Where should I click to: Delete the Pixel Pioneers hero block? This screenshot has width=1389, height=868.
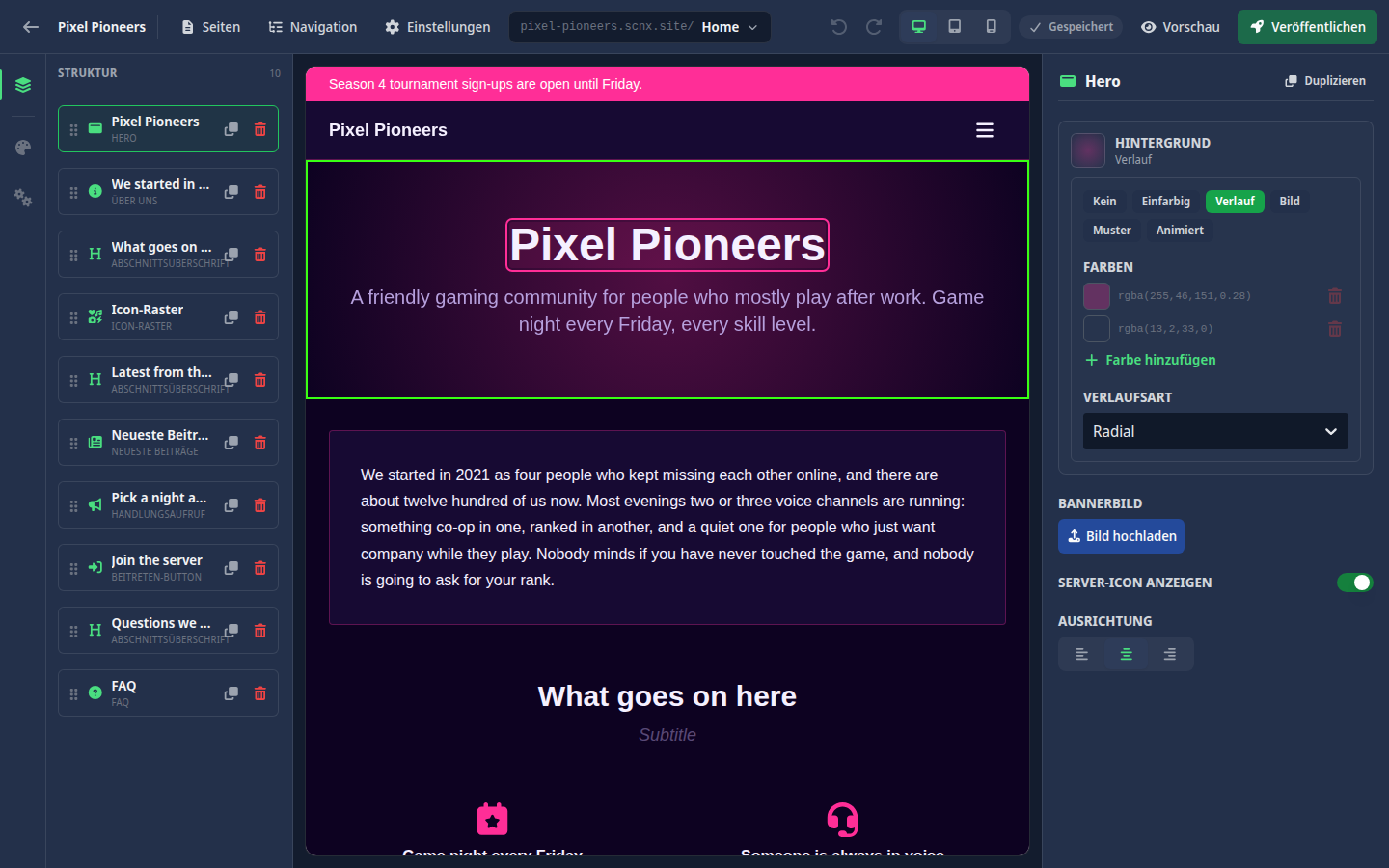click(260, 129)
